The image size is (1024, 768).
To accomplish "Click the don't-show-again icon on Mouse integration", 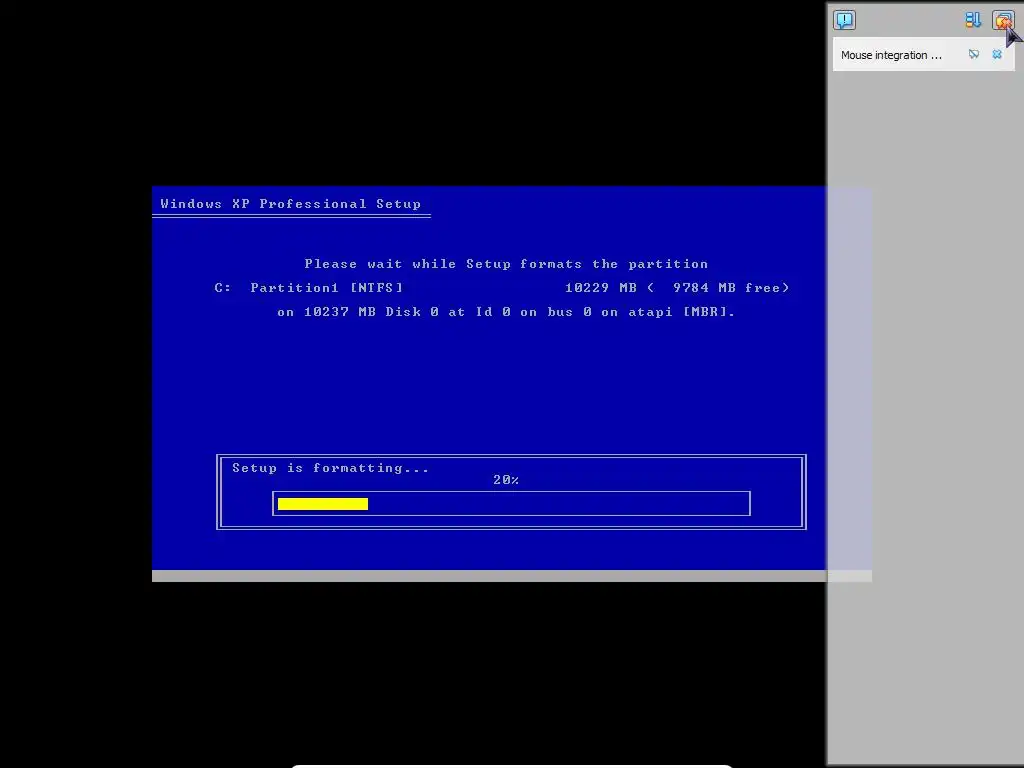I will [x=974, y=54].
